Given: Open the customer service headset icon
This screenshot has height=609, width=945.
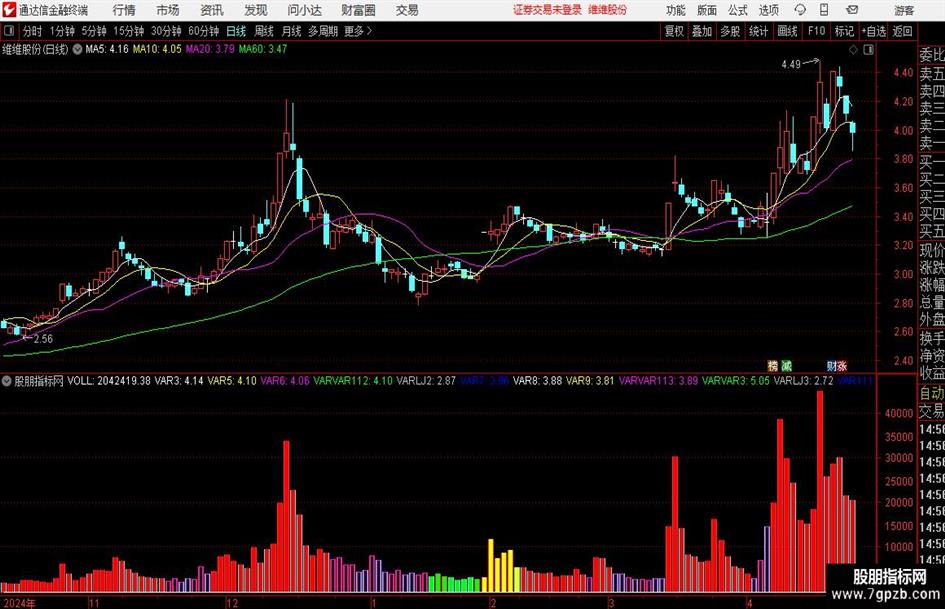Looking at the screenshot, I should tap(800, 10).
